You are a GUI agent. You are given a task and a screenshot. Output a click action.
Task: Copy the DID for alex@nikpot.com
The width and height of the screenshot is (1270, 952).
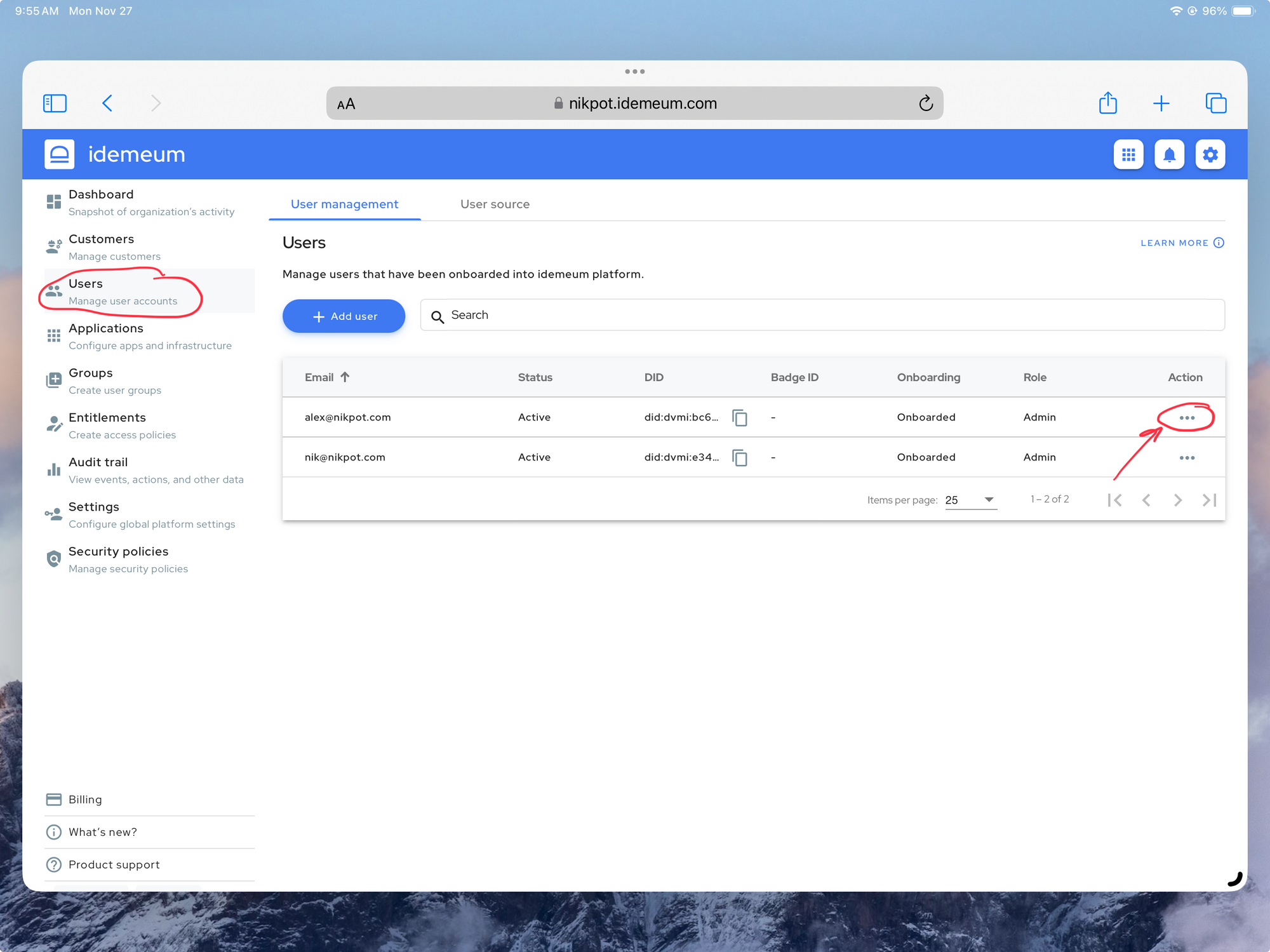[x=740, y=417]
